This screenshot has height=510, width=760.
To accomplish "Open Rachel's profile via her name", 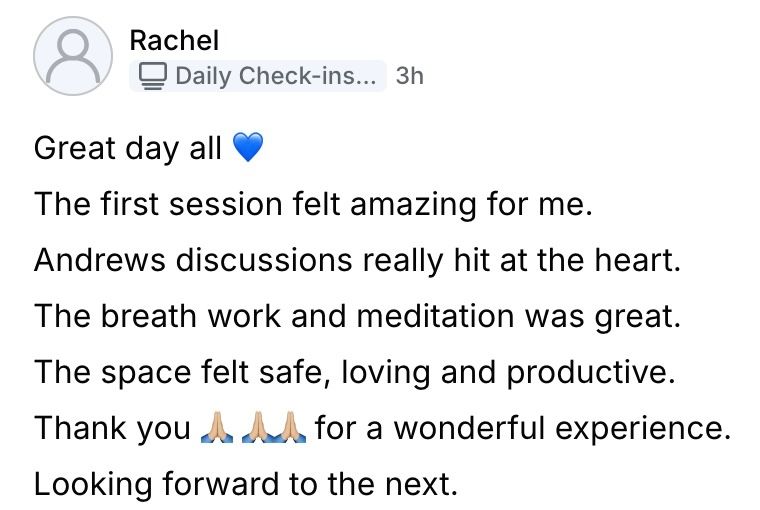I will click(x=174, y=40).
